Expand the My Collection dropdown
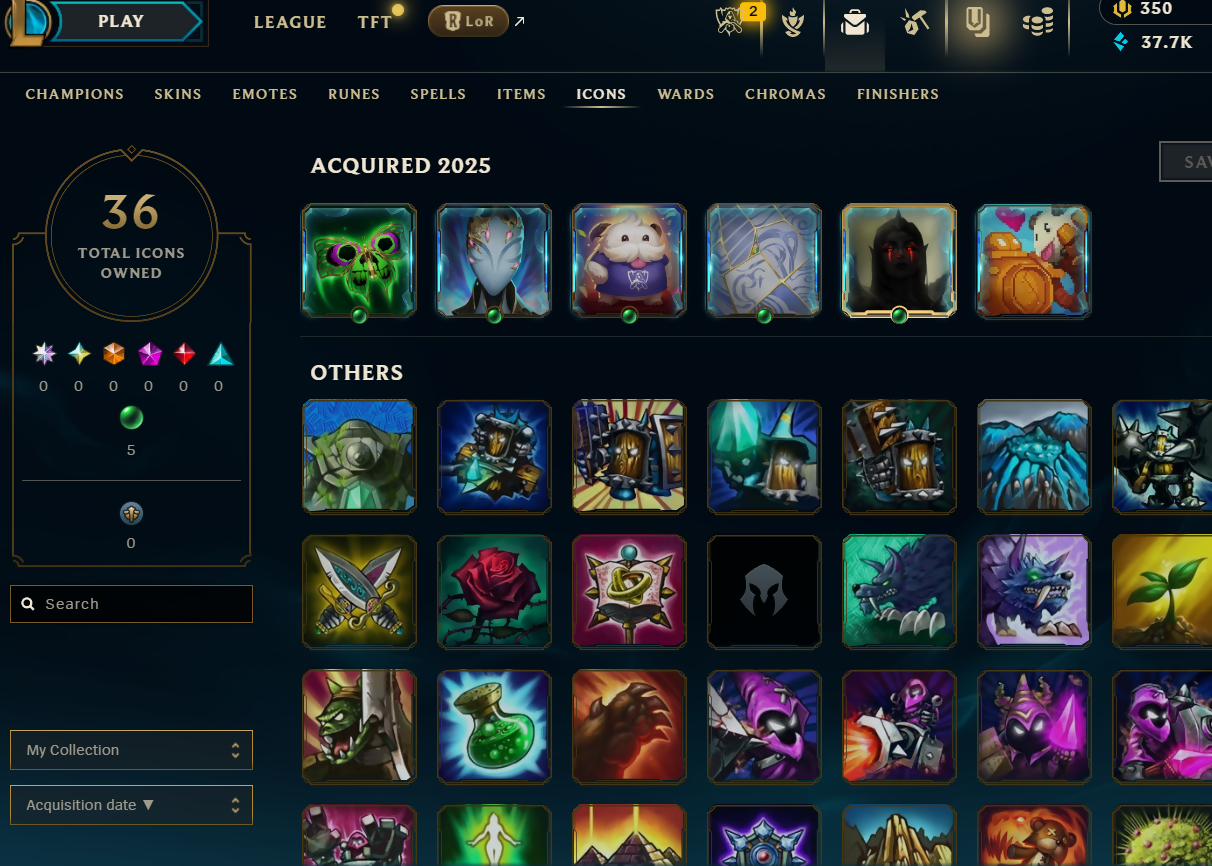The image size is (1212, 866). coord(131,750)
